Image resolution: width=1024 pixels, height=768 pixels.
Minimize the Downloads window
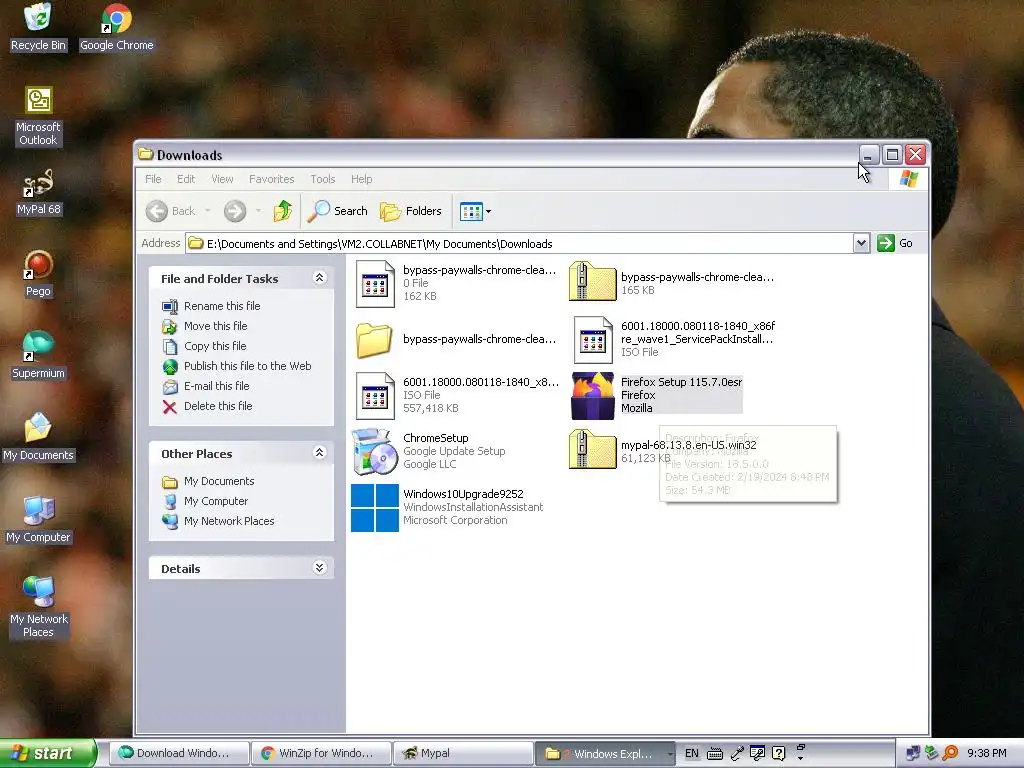click(x=869, y=155)
